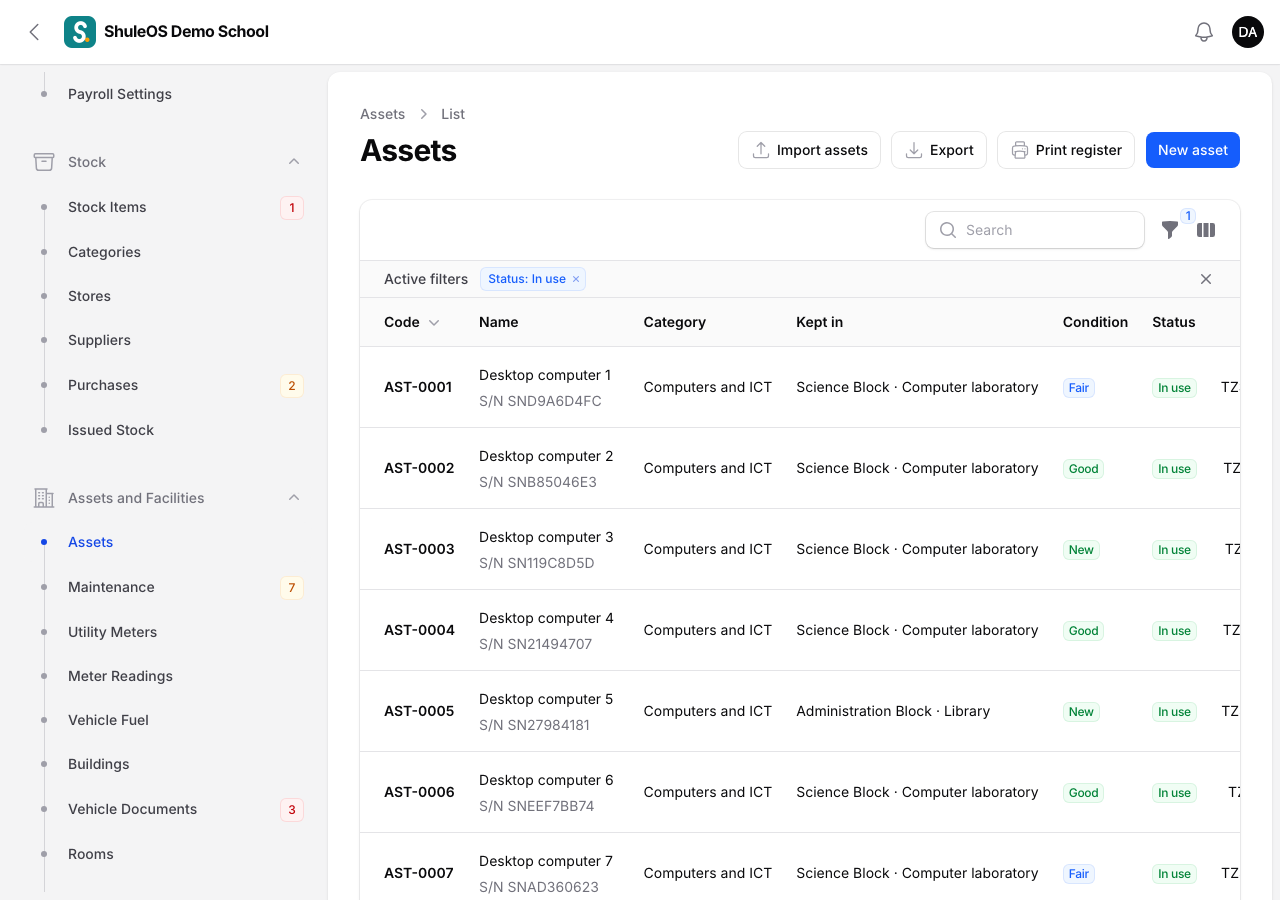Click the back arrow in the header
This screenshot has height=900, width=1280.
34,32
